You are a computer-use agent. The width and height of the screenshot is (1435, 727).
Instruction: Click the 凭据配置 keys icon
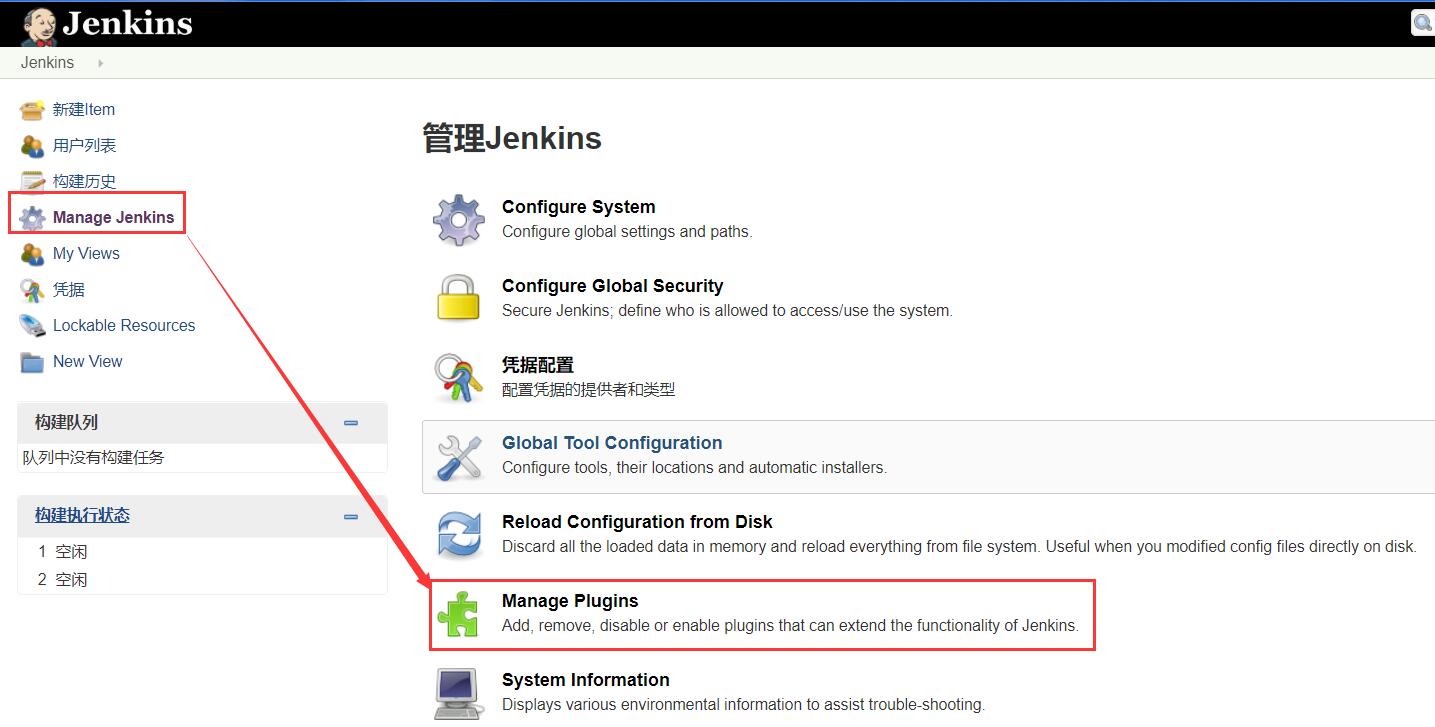point(459,377)
